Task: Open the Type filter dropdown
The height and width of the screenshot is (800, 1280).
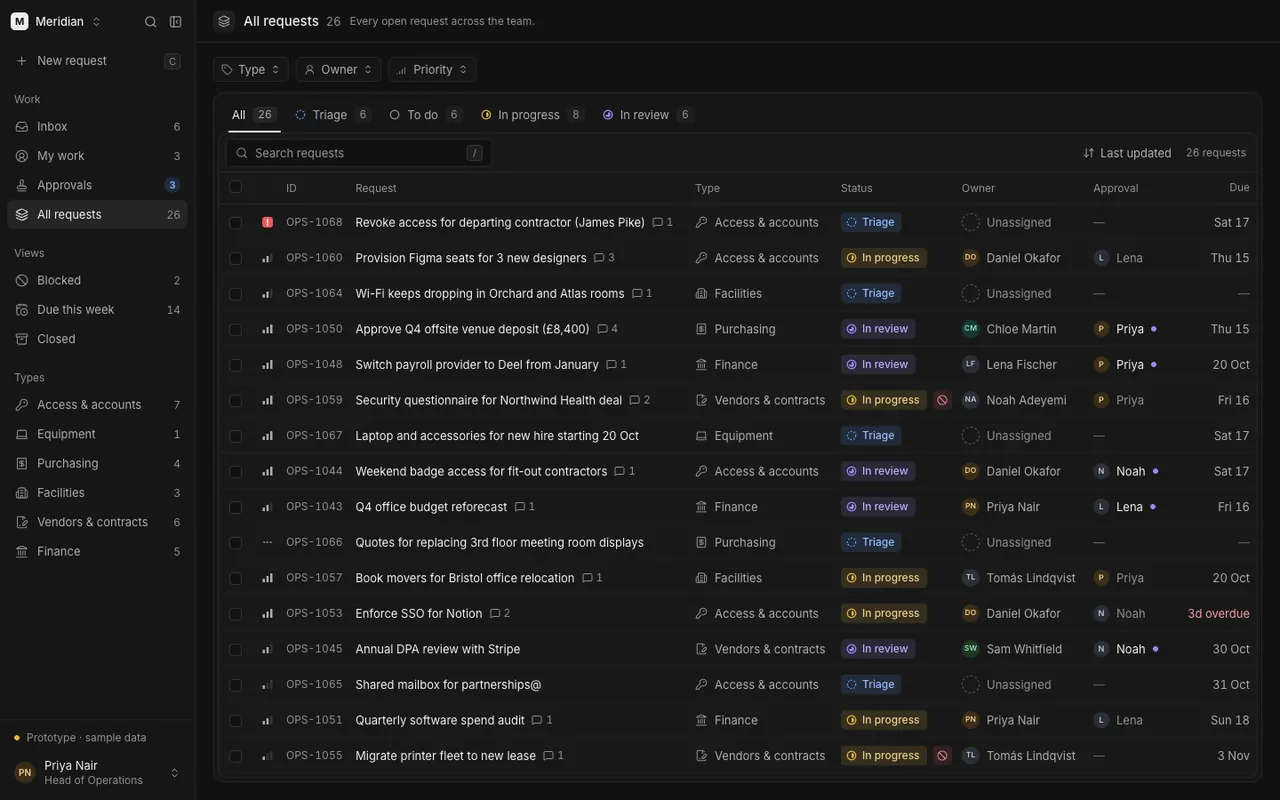Action: [x=251, y=69]
